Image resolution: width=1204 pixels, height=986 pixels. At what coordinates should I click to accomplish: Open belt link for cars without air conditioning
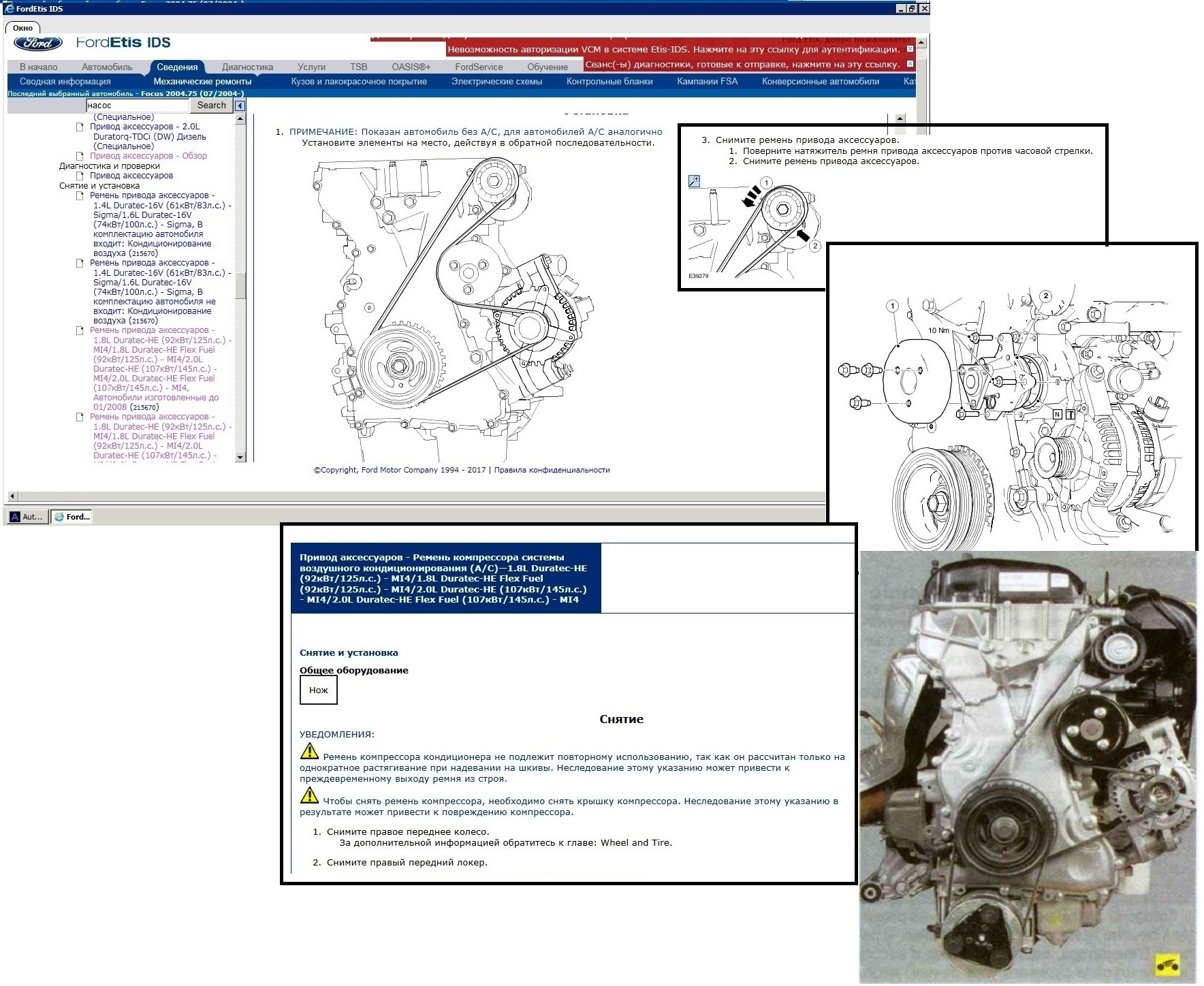[x=161, y=291]
